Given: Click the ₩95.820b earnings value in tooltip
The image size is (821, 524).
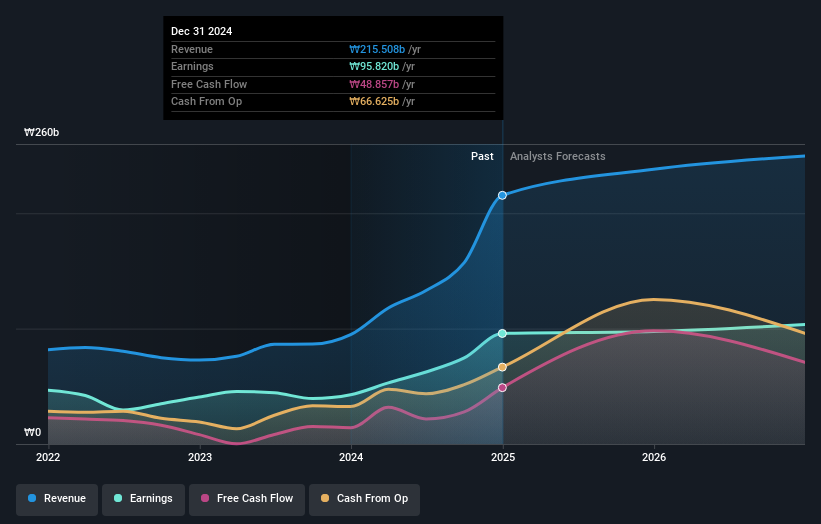Looking at the screenshot, I should 374,66.
